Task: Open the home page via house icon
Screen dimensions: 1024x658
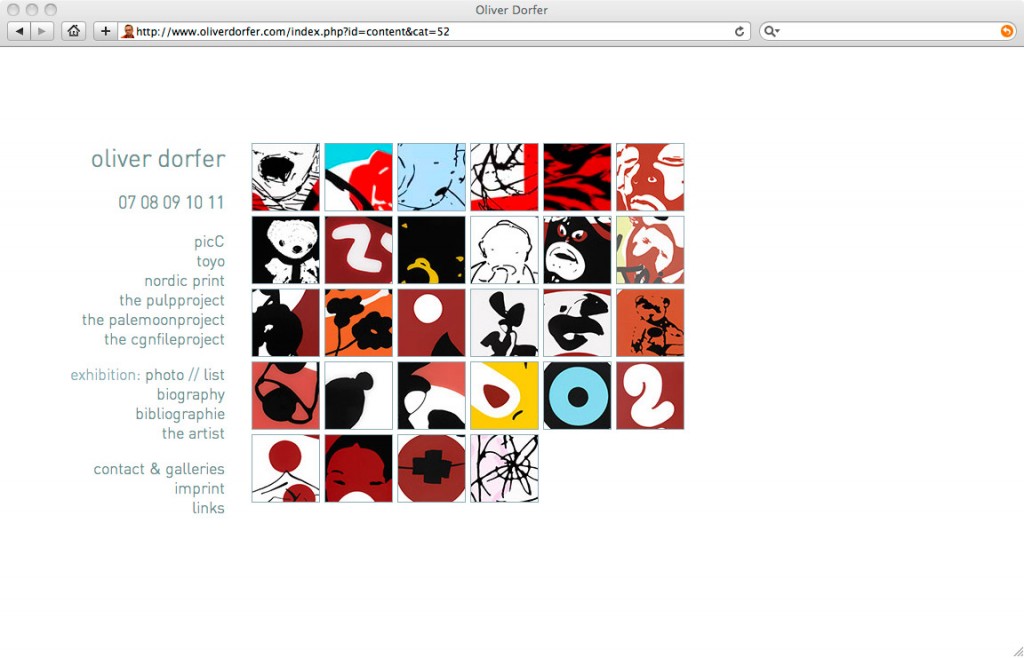Action: pos(73,31)
